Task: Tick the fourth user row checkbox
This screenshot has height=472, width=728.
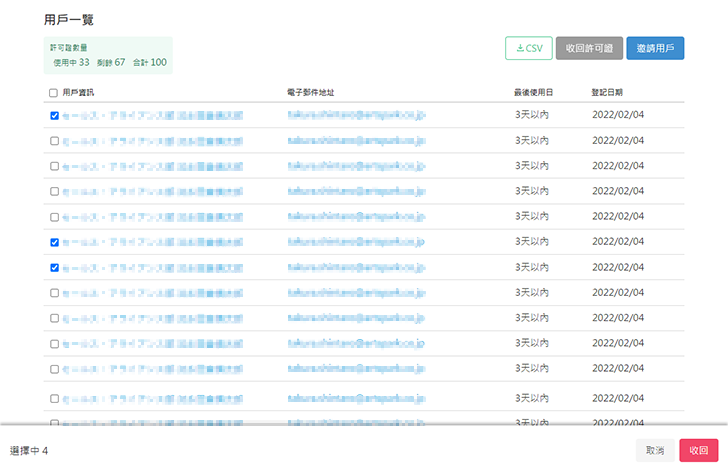Action: [54, 191]
